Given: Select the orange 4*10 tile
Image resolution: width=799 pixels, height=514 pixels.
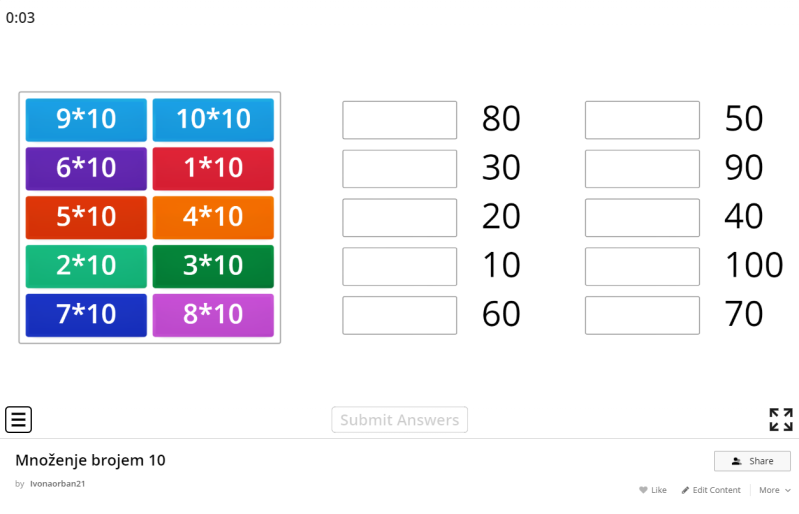Looking at the screenshot, I should pos(213,217).
